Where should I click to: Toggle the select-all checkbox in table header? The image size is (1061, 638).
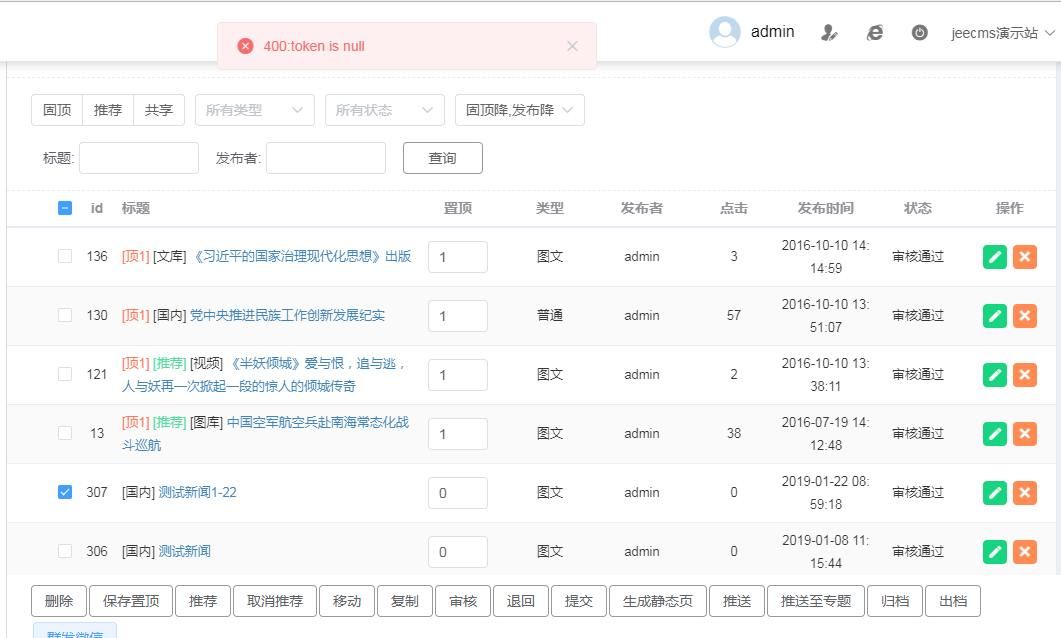click(x=65, y=208)
